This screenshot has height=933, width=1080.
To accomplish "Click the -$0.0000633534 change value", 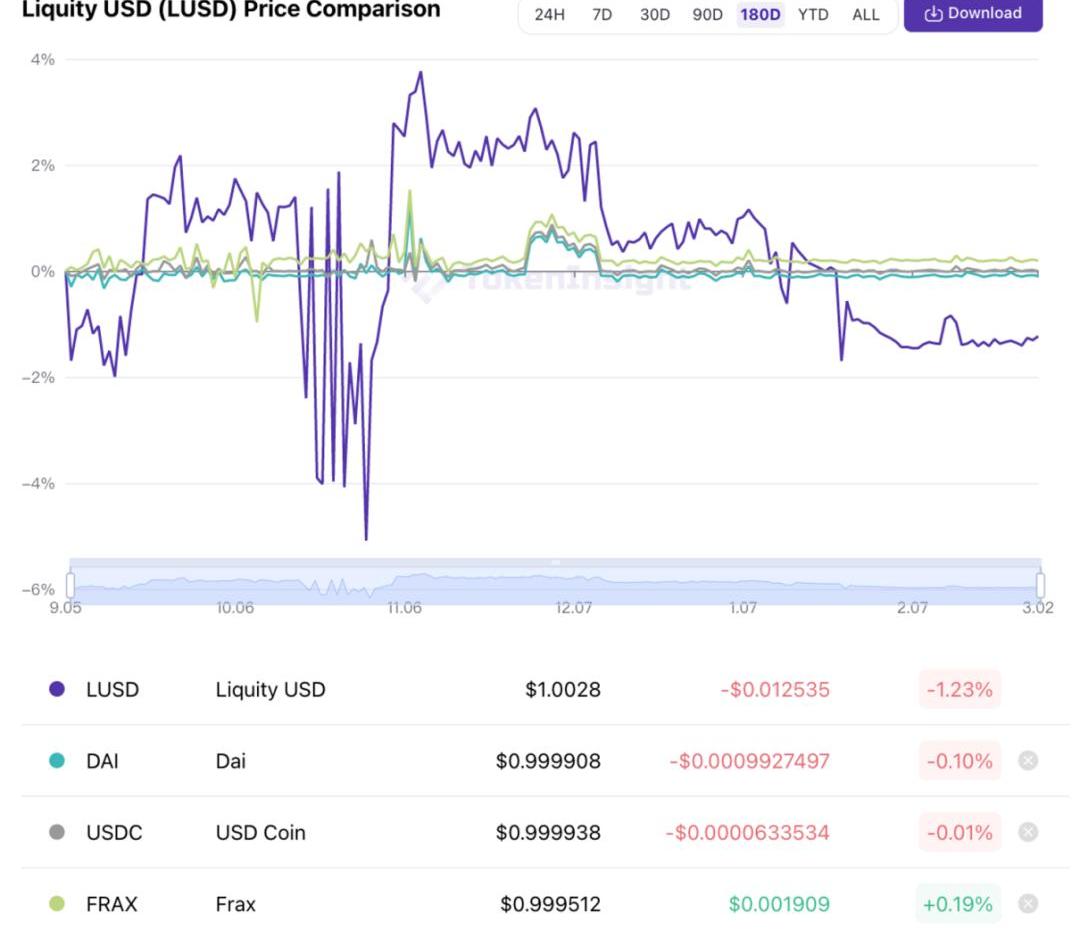I will point(747,832).
